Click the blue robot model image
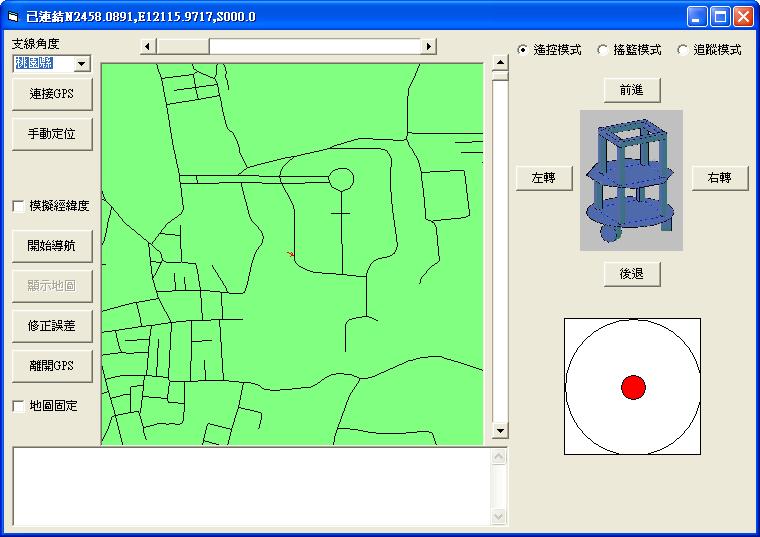760x537 pixels. [631, 180]
